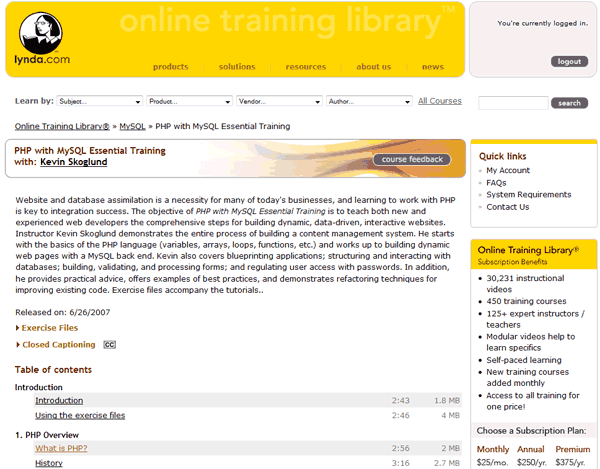Click the '2:56' duration of What is PHP?
Viewport: 600px width, 469px height.
(400, 448)
